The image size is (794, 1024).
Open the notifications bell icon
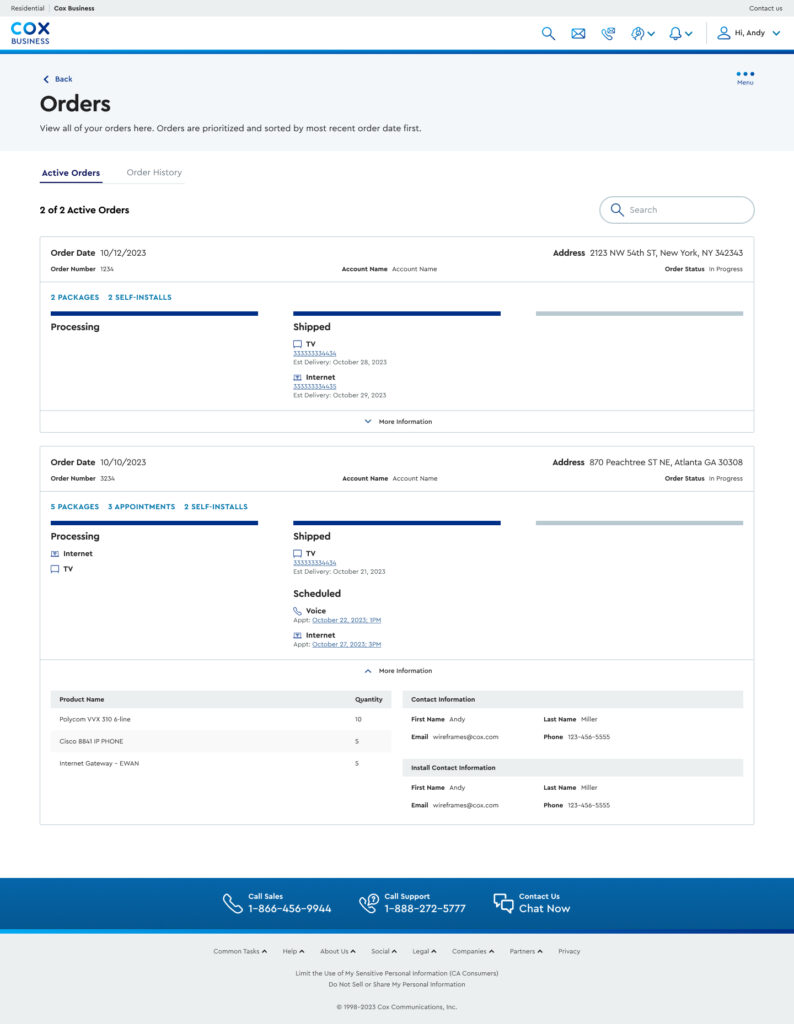tap(676, 33)
